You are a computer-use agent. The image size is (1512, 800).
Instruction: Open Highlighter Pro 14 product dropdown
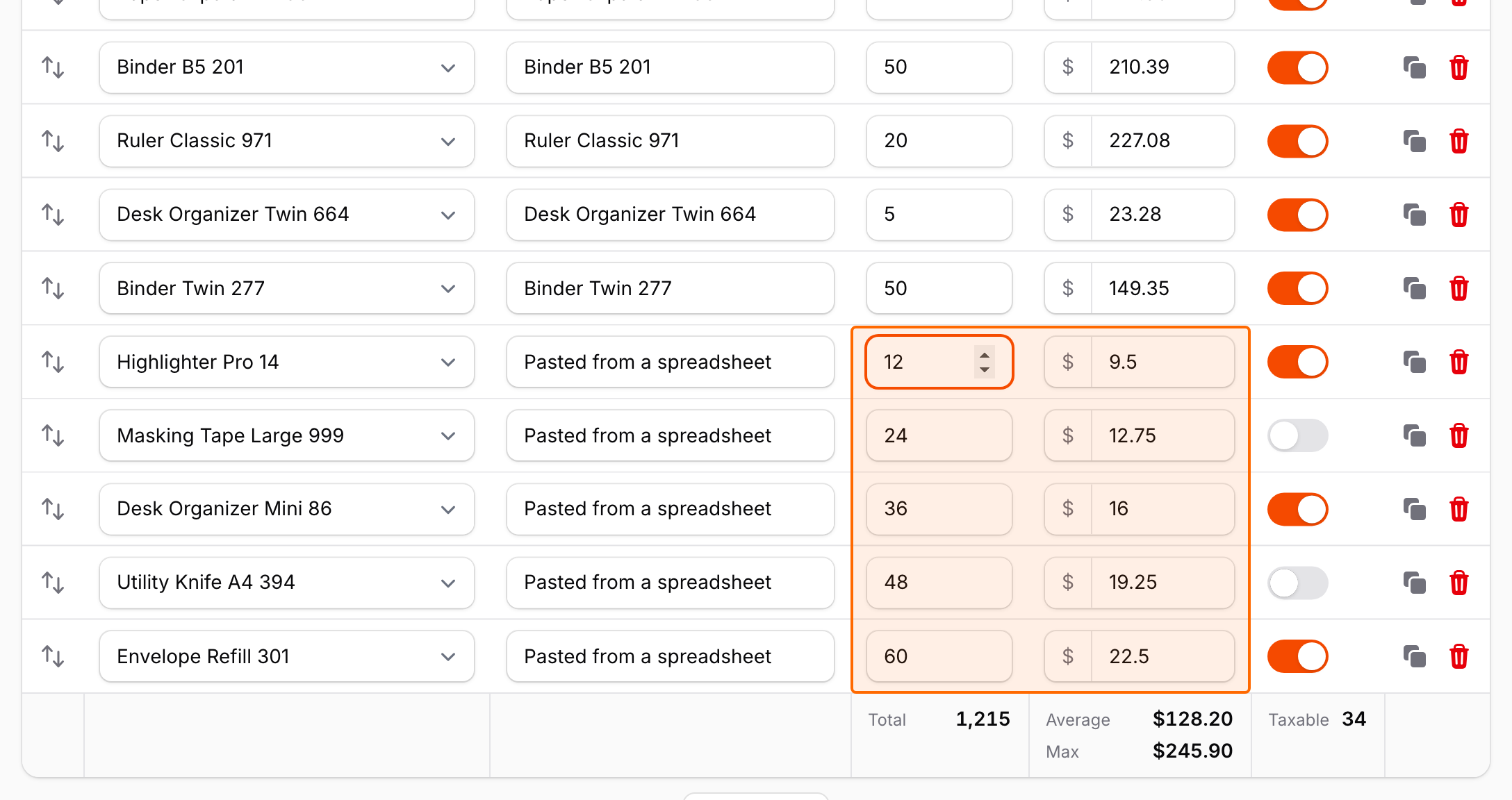click(x=287, y=362)
